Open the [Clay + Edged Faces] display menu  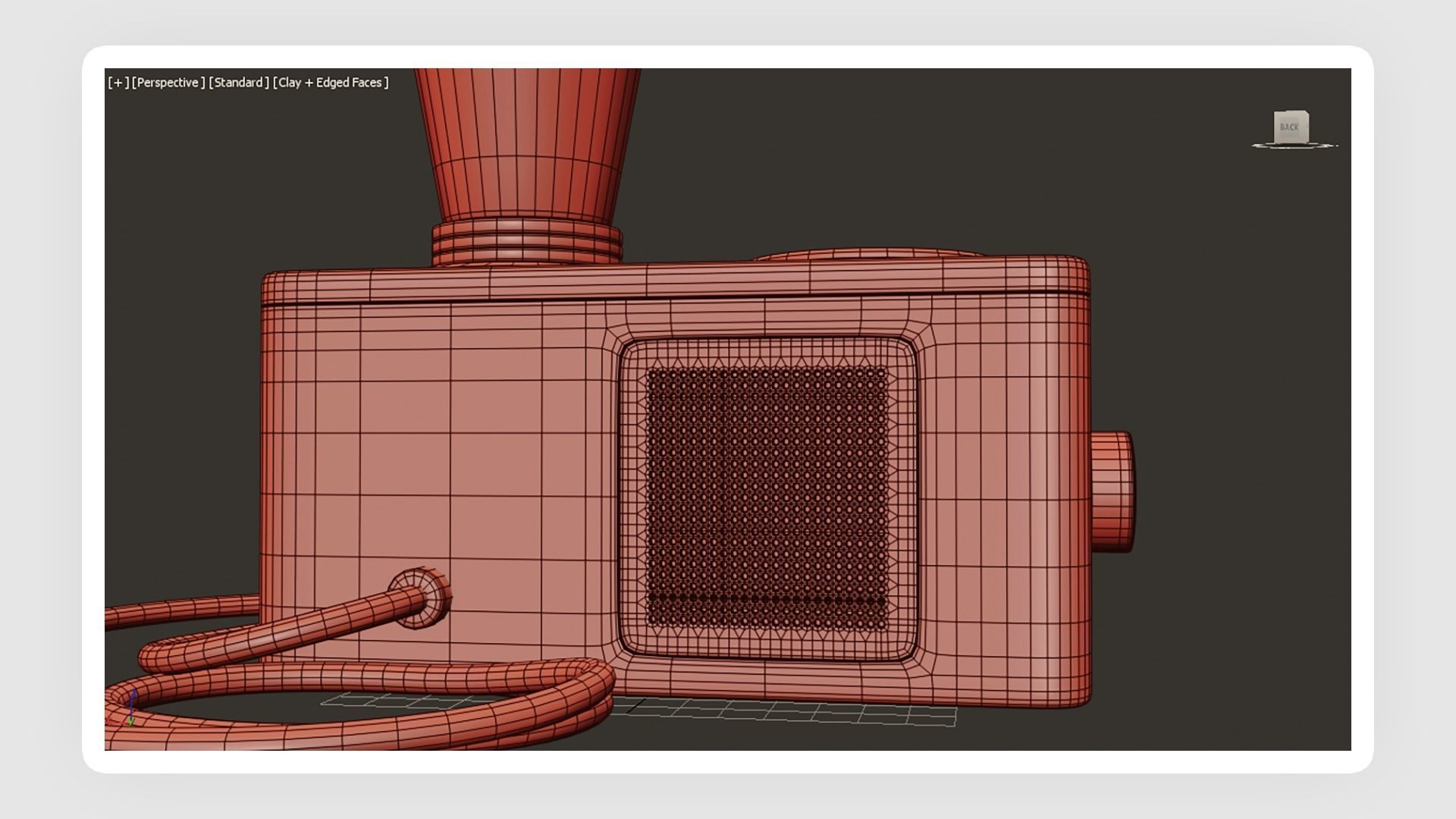tap(331, 83)
